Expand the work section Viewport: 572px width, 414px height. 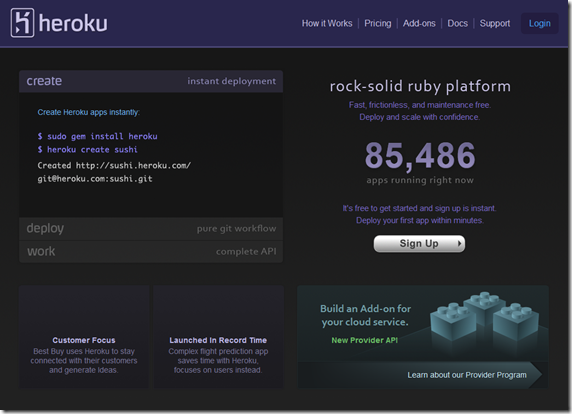[x=151, y=251]
